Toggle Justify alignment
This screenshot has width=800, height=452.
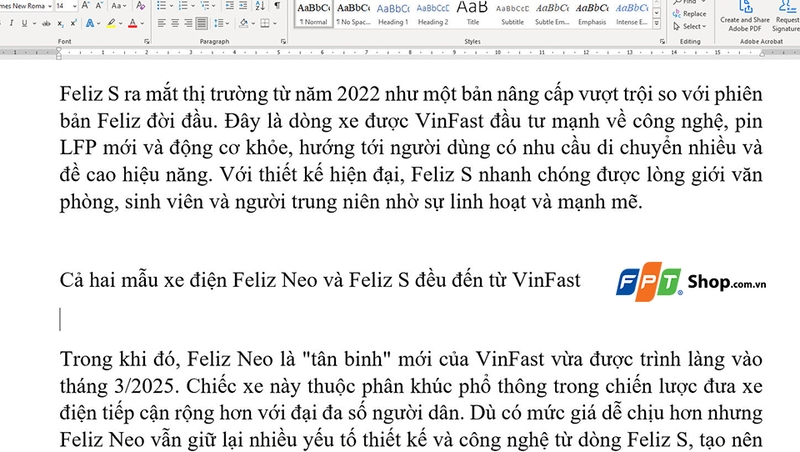(x=202, y=23)
